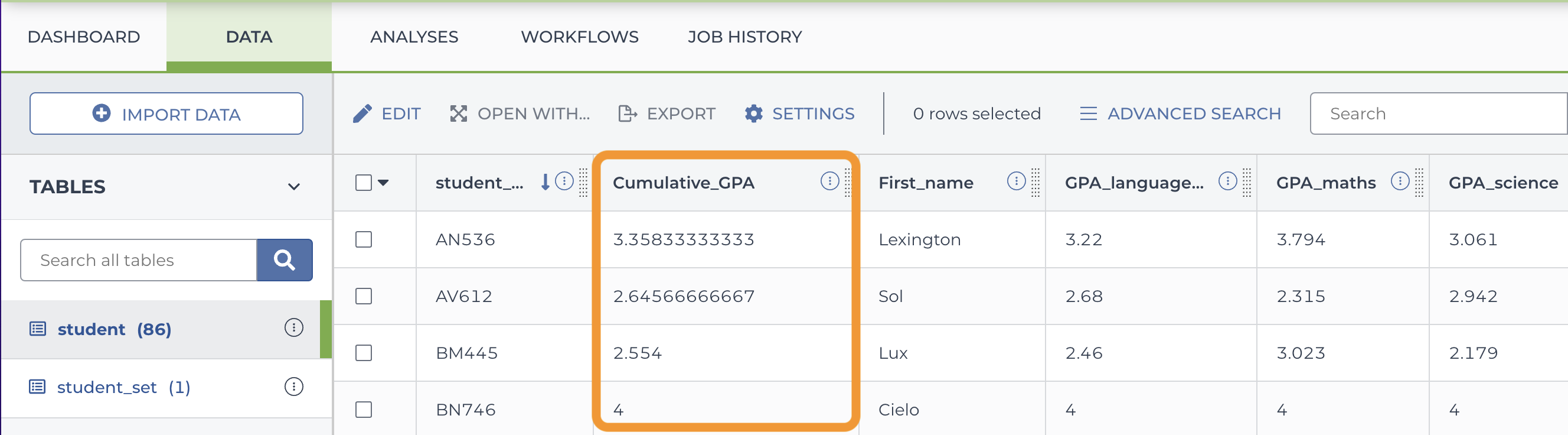This screenshot has width=1568, height=435.
Task: Open Advanced Search link
Action: click(x=1180, y=113)
